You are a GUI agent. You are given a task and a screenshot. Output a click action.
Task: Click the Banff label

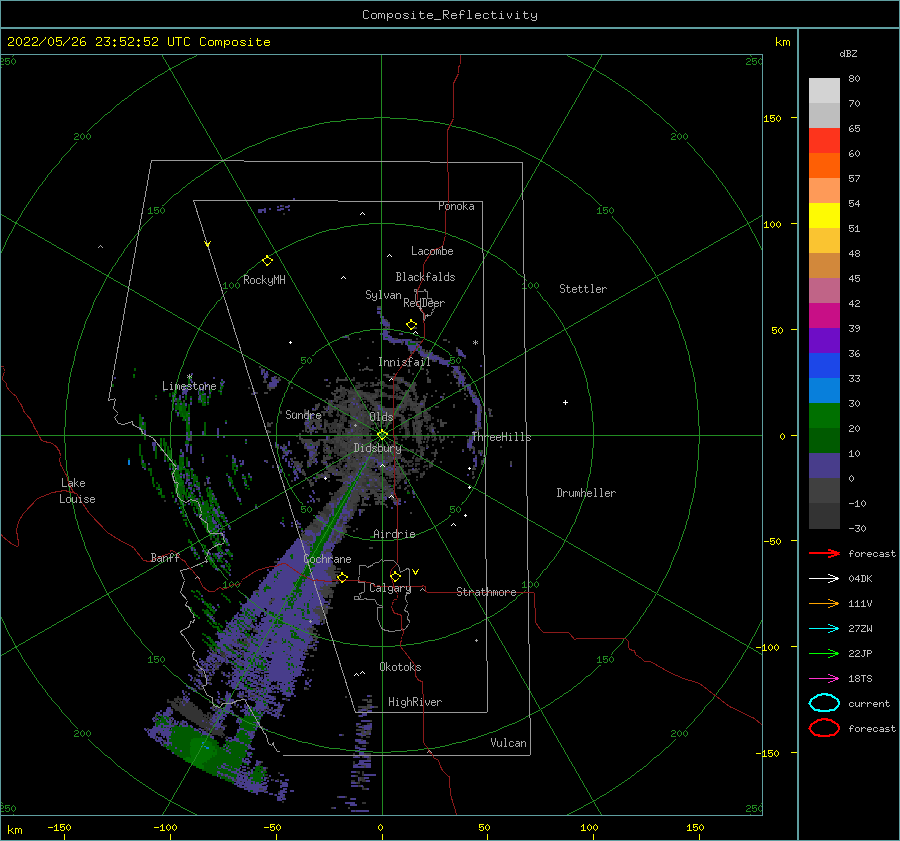click(165, 557)
